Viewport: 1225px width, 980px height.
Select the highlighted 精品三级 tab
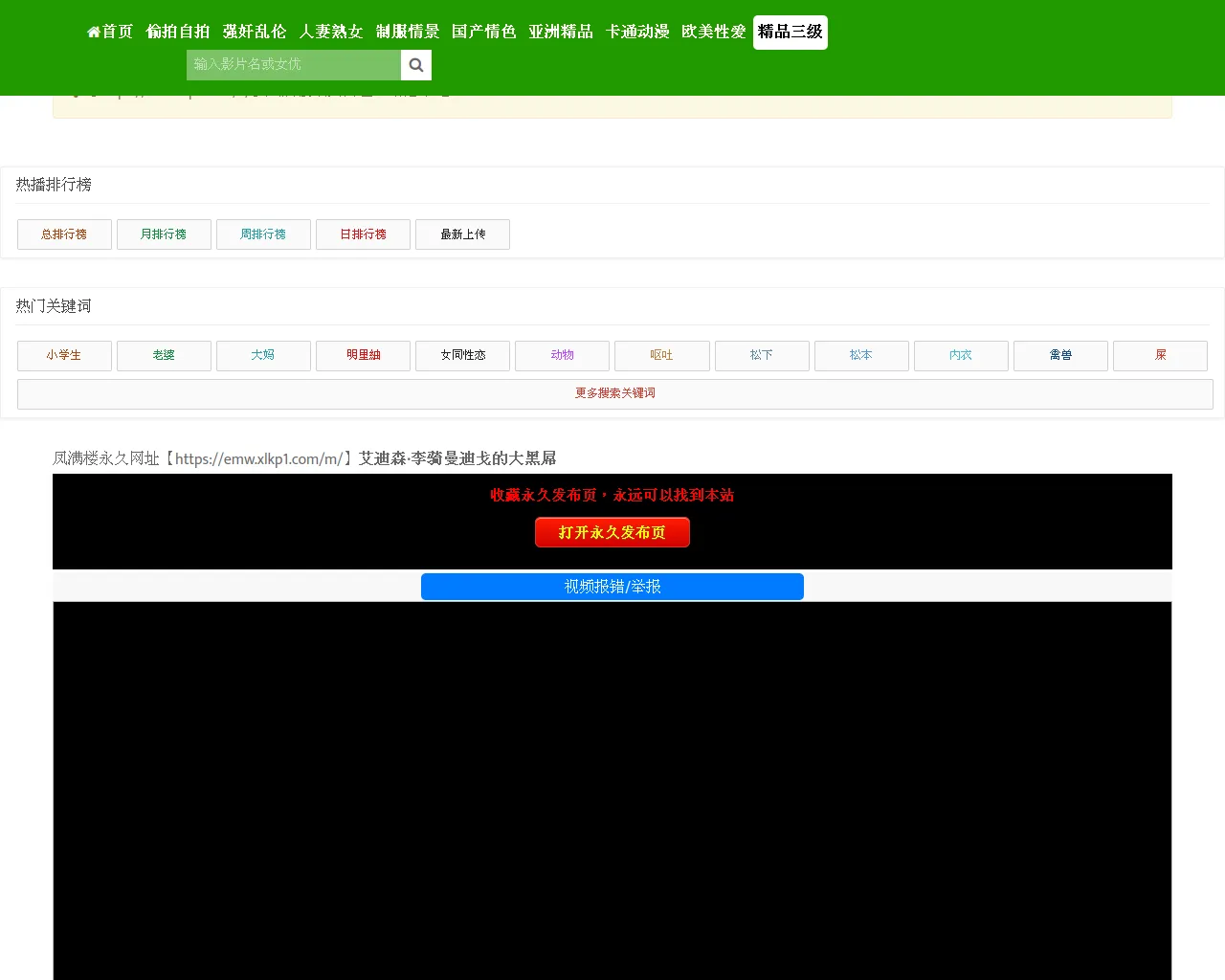[x=791, y=33]
